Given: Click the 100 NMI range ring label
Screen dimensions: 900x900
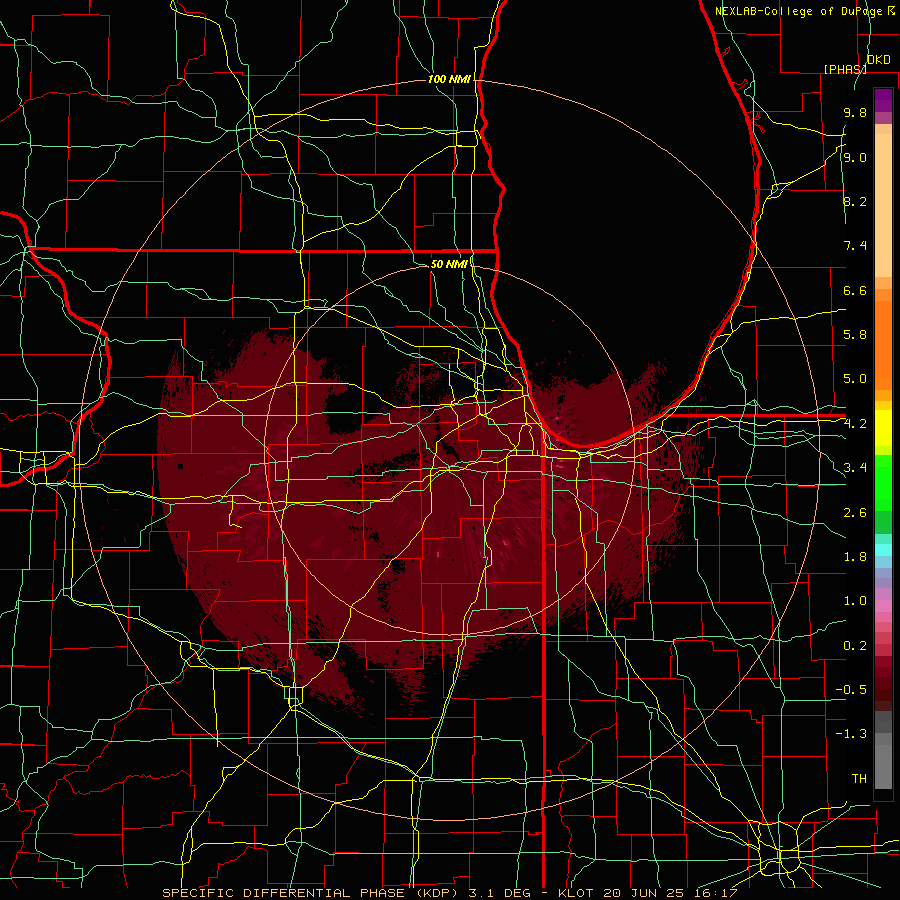Looking at the screenshot, I should coord(449,79).
